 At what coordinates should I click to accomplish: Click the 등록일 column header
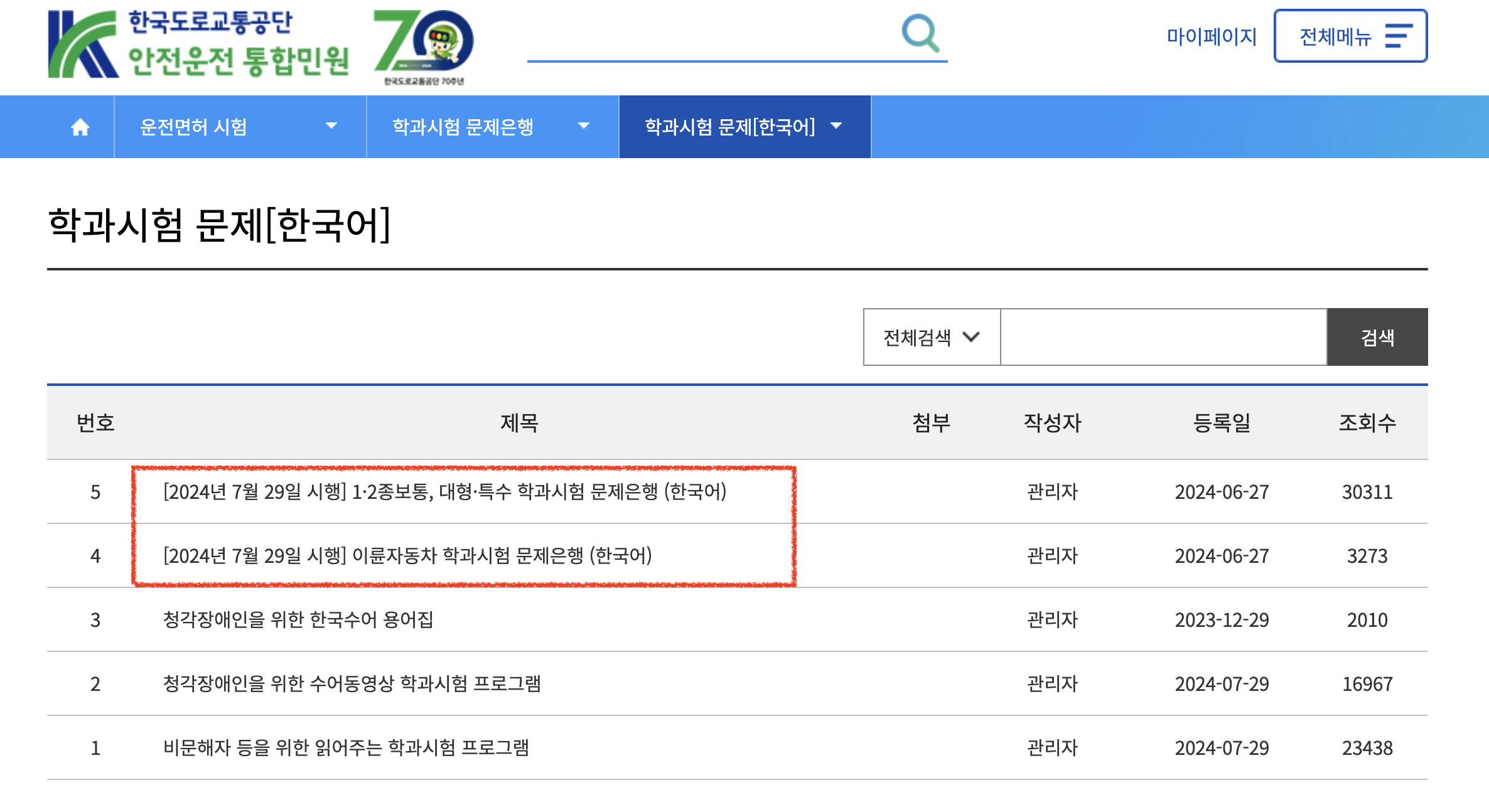(x=1222, y=423)
